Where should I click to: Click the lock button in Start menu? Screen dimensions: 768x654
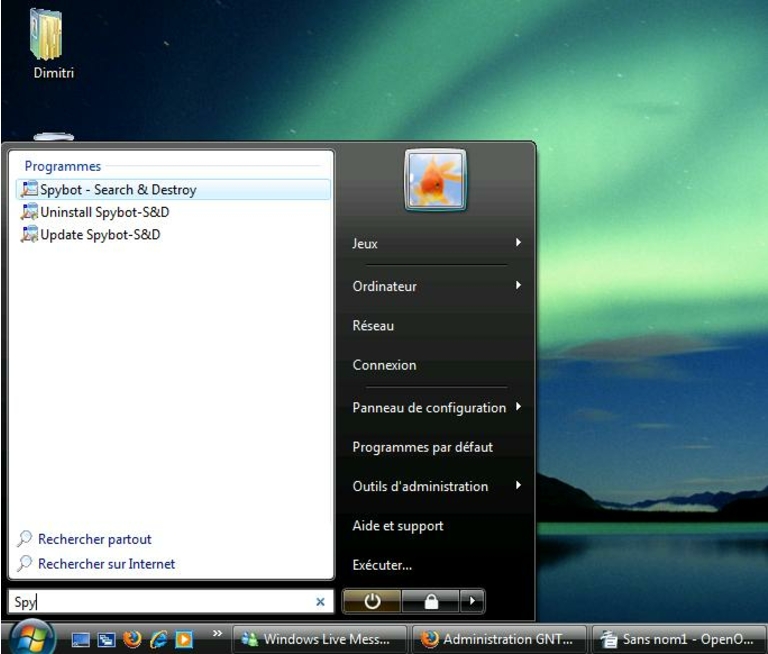tap(431, 601)
